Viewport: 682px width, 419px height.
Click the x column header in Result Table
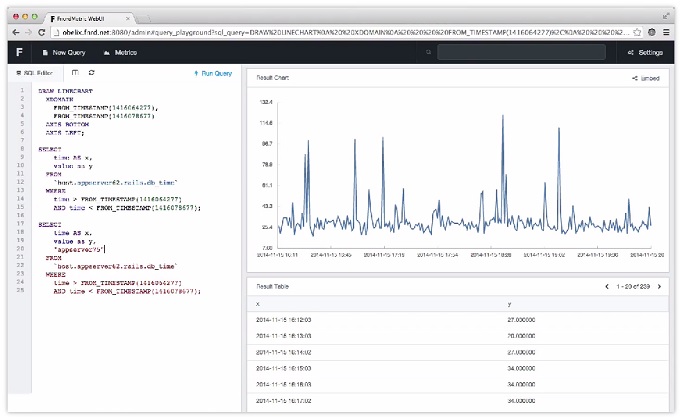(258, 303)
